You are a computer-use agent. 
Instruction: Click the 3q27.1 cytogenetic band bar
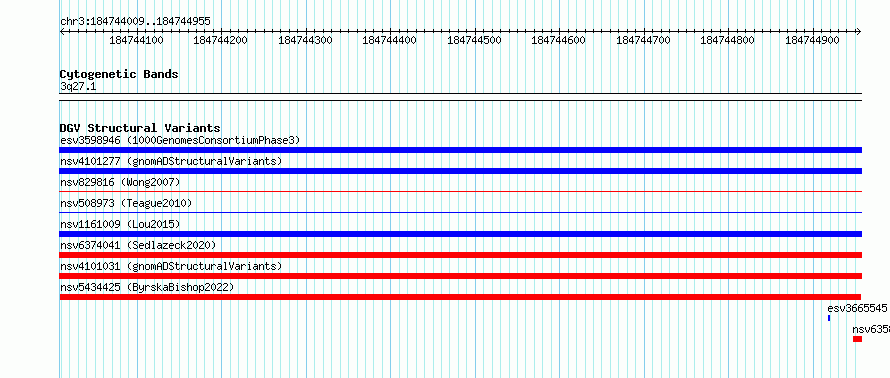(x=460, y=97)
